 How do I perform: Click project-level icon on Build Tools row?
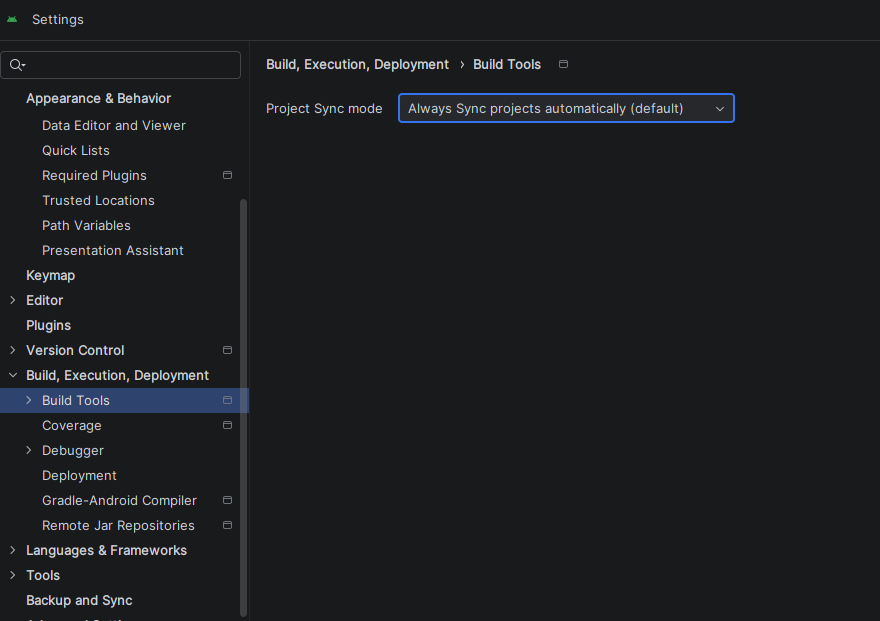[x=227, y=400]
